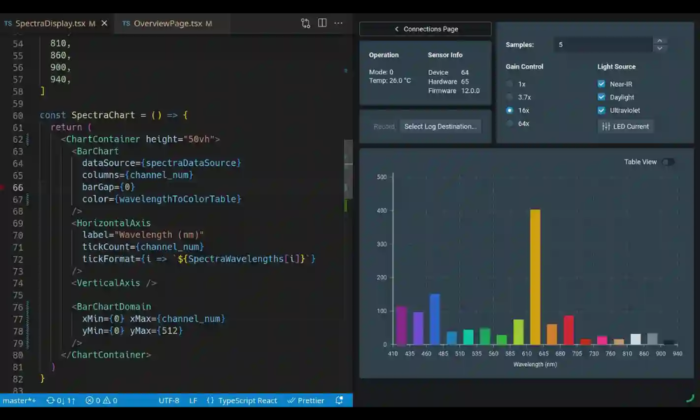Image resolution: width=700 pixels, height=420 pixels.
Task: Toggle the Table View switch
Action: click(x=668, y=162)
